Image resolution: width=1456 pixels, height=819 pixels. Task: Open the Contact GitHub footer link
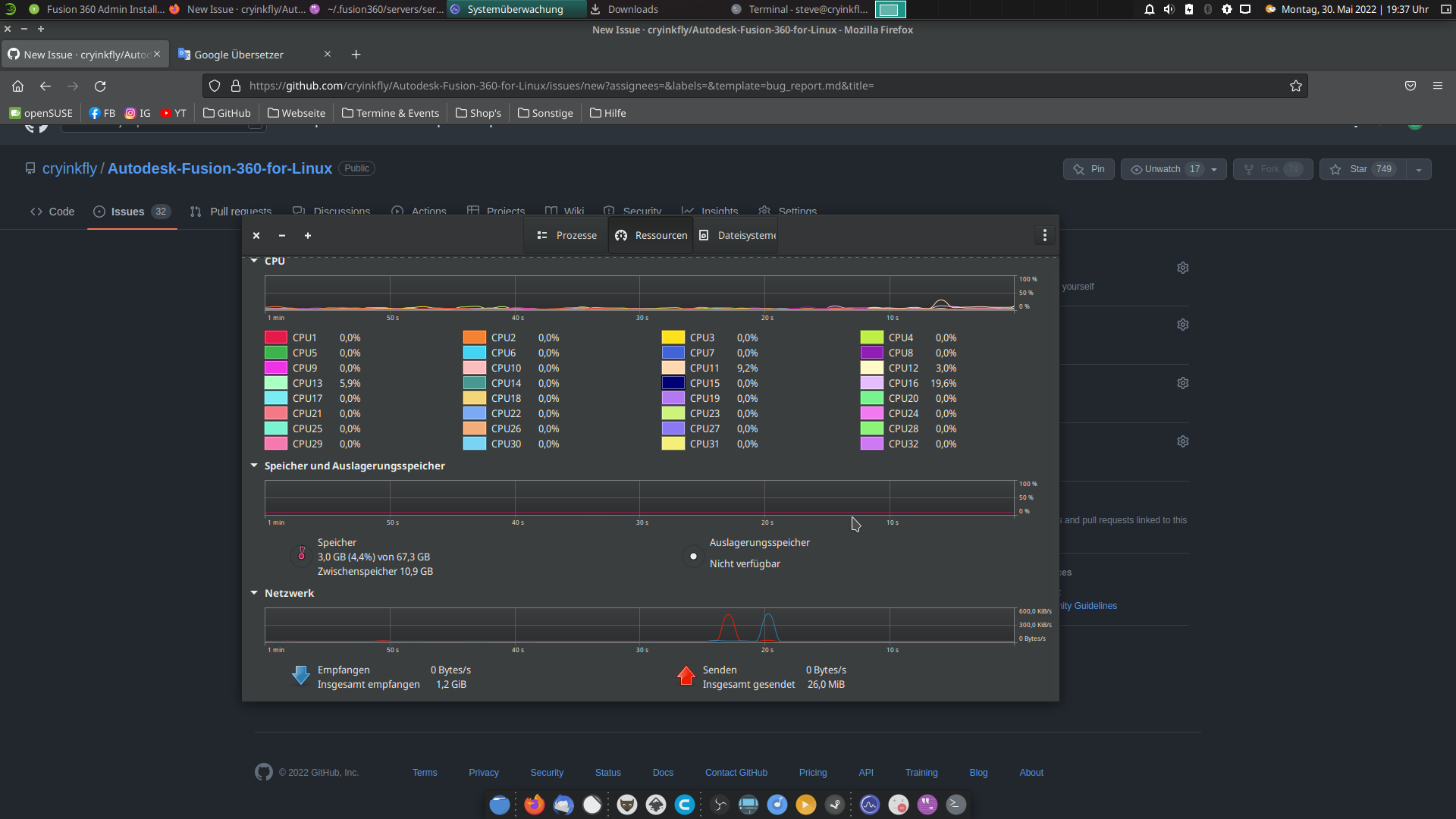pos(736,772)
